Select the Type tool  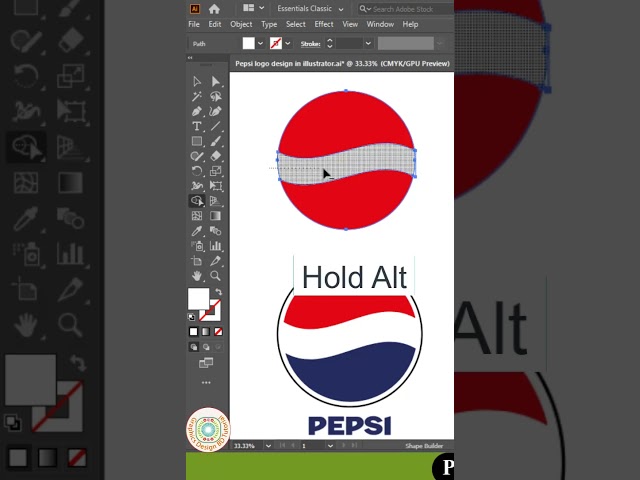click(x=197, y=126)
